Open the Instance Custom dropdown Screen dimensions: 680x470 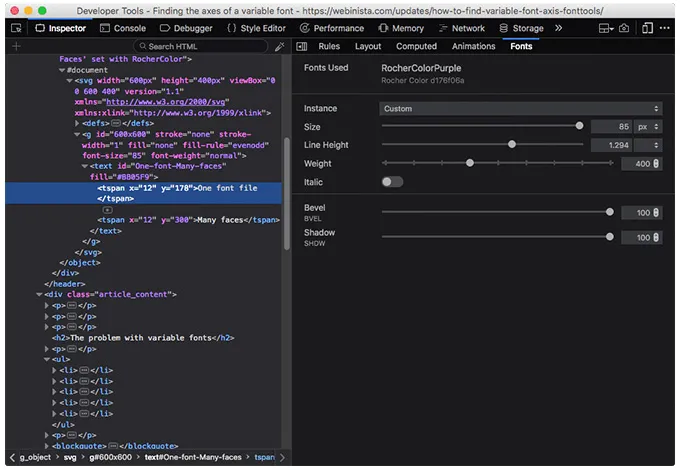[x=520, y=108]
